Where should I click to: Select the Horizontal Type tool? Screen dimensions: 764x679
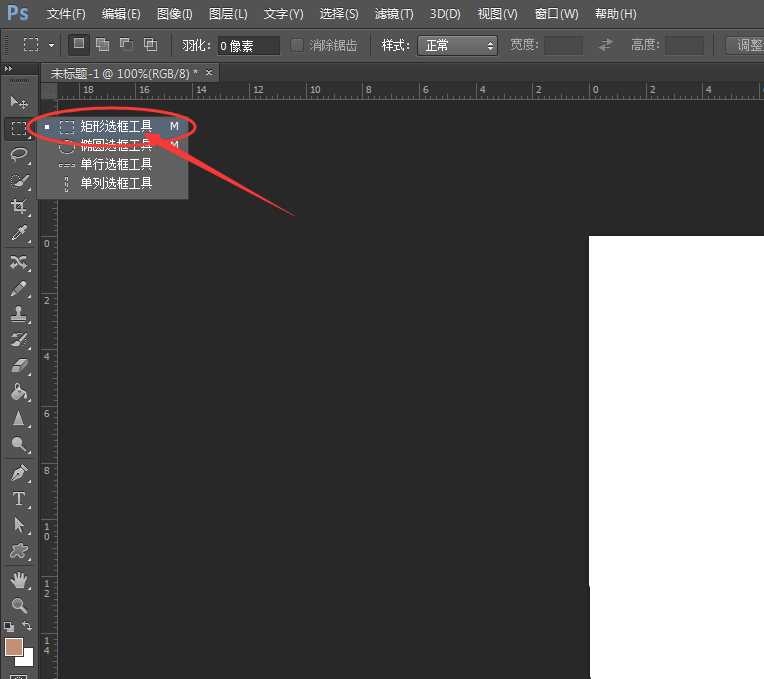tap(19, 499)
